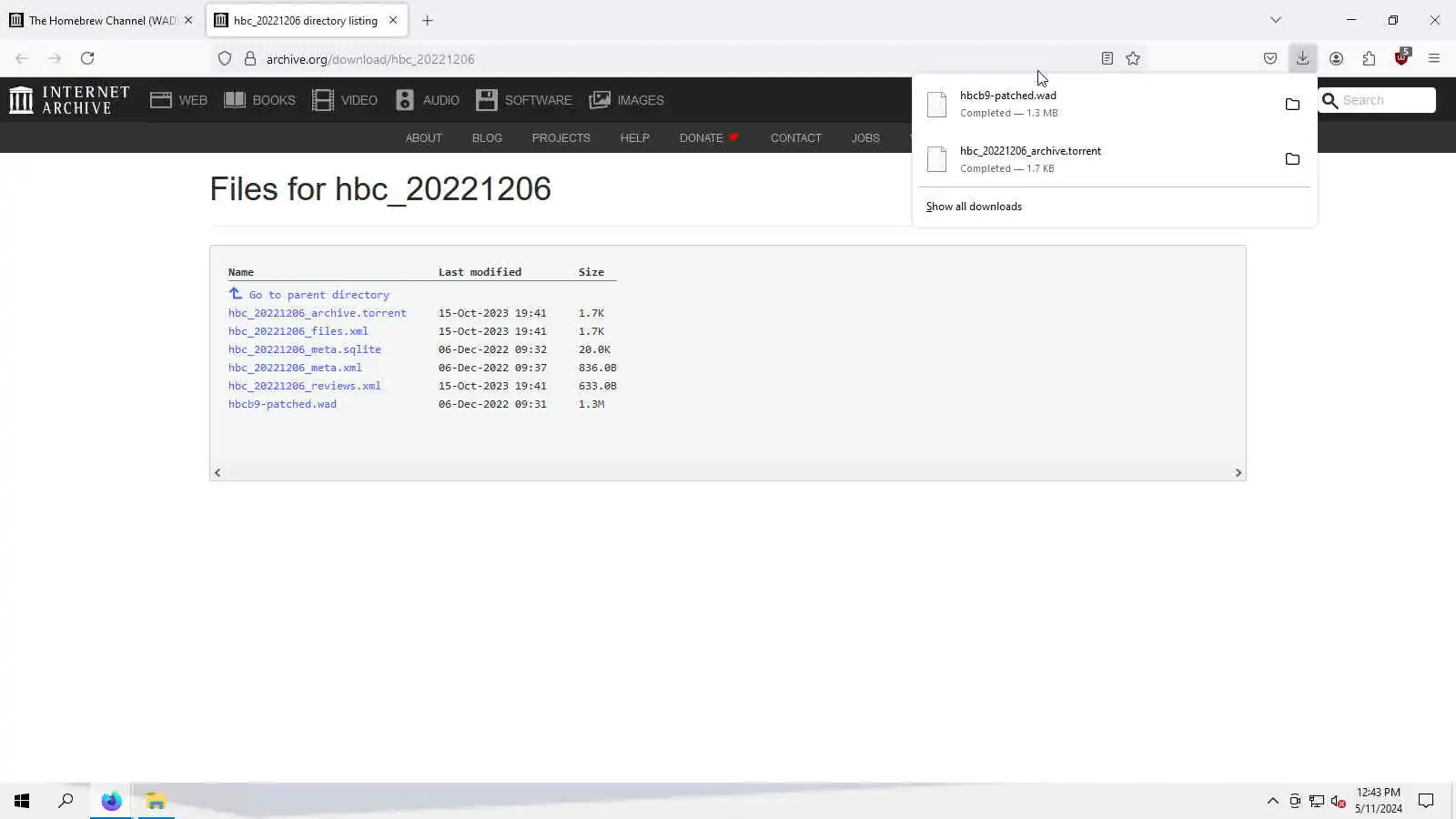Image resolution: width=1456 pixels, height=819 pixels.
Task: Open the PROJECTS link
Action: click(x=561, y=138)
